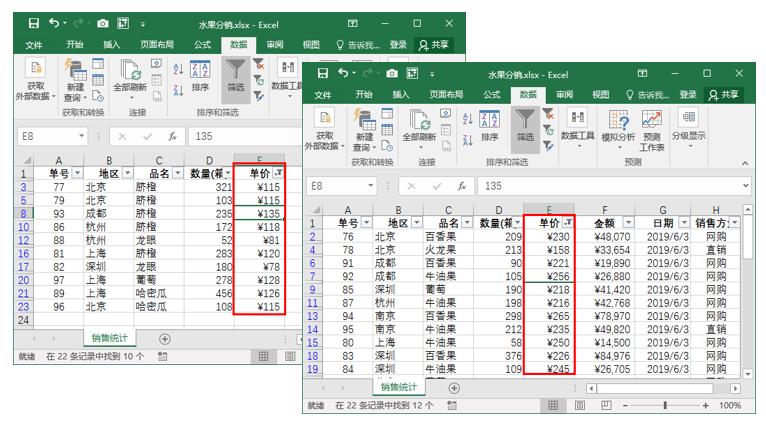Image resolution: width=766 pixels, height=427 pixels.
Task: Expand name box dropdown in front window
Action: tap(371, 186)
